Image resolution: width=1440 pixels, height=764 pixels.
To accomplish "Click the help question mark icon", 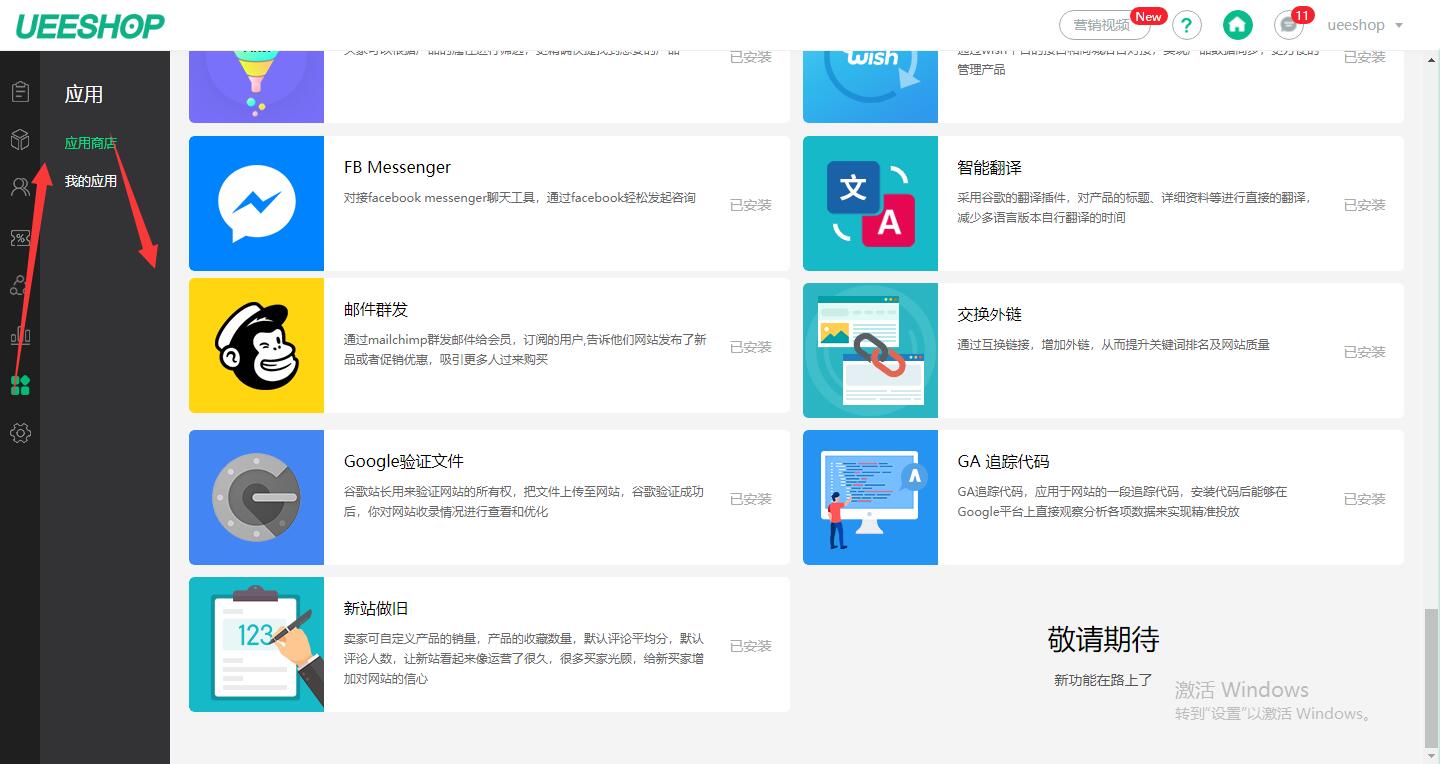I will pos(1187,25).
